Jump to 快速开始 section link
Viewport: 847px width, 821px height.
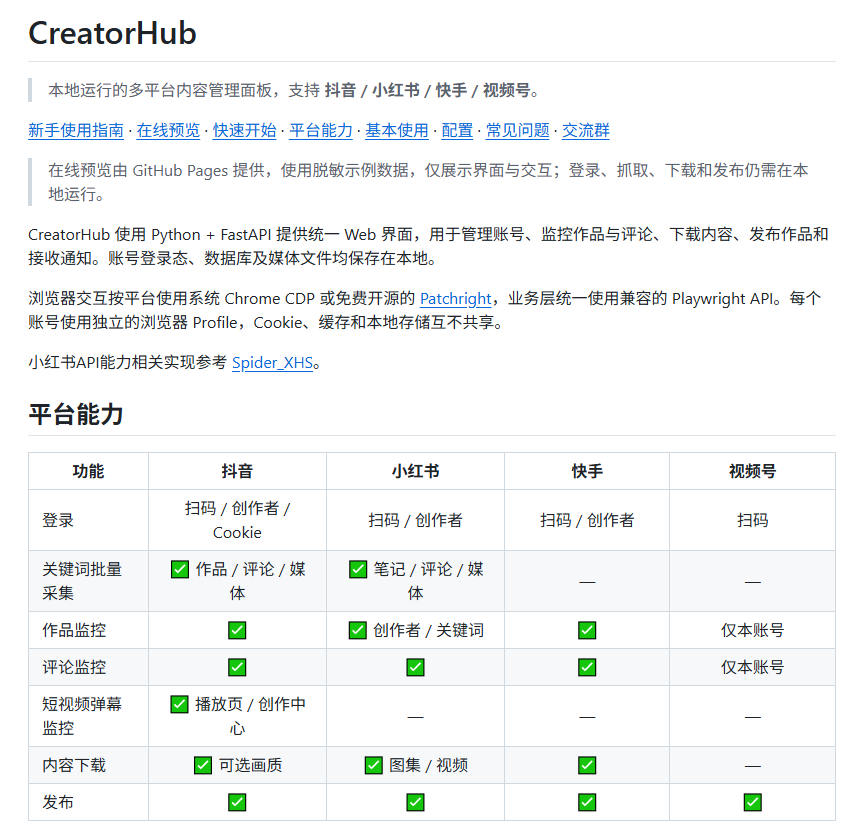pos(244,130)
